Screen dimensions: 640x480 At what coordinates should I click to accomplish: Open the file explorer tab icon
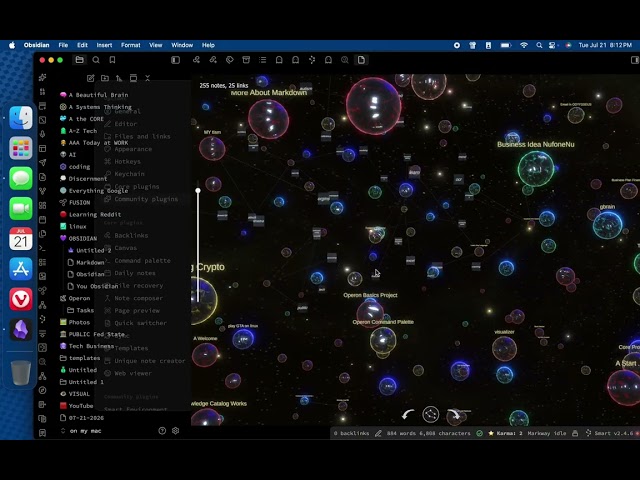[x=80, y=60]
